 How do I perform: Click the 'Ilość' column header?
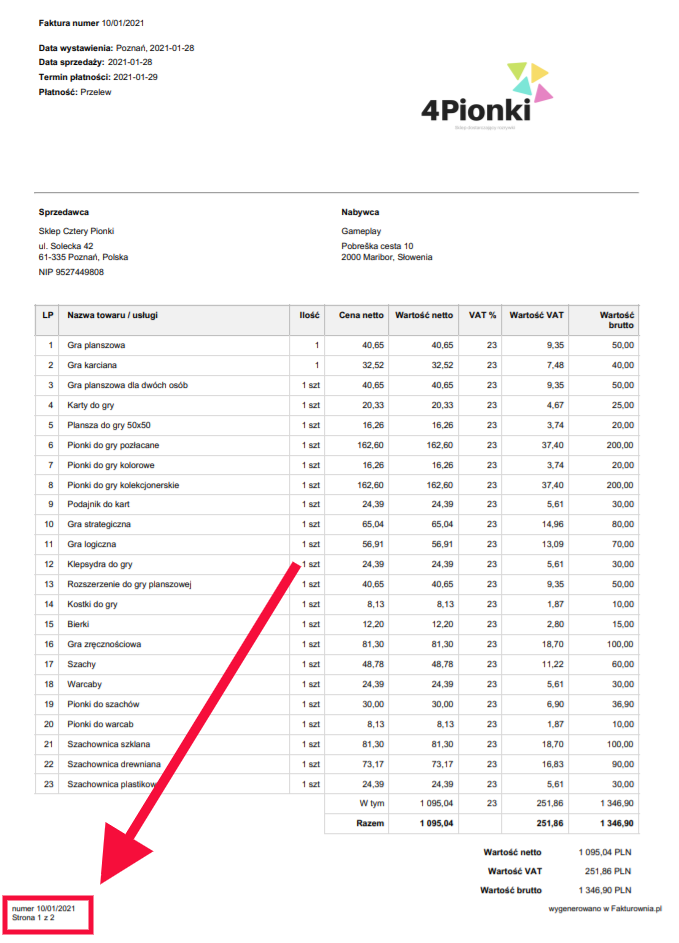pos(309,315)
